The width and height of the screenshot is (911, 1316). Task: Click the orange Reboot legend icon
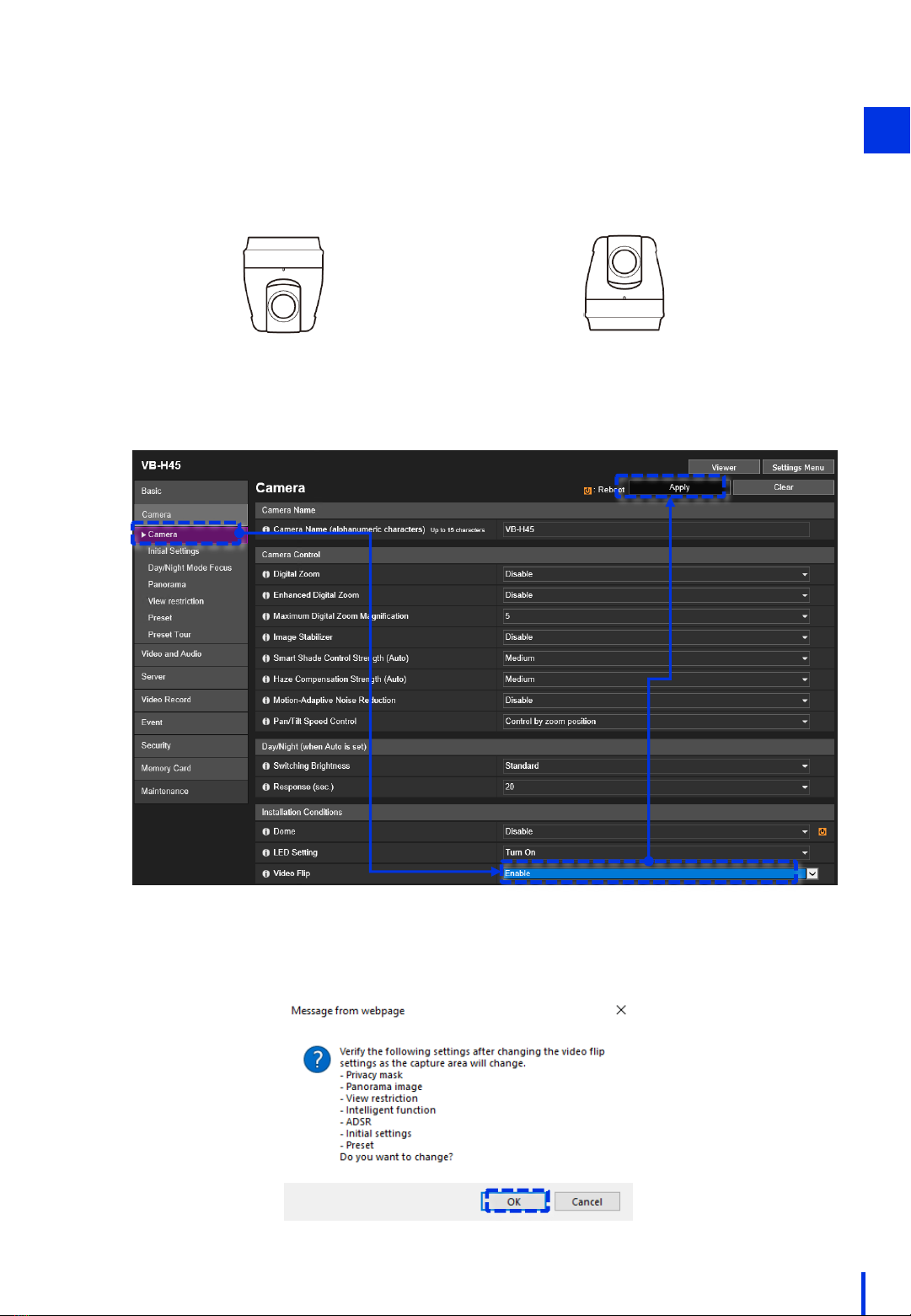pyautogui.click(x=587, y=491)
